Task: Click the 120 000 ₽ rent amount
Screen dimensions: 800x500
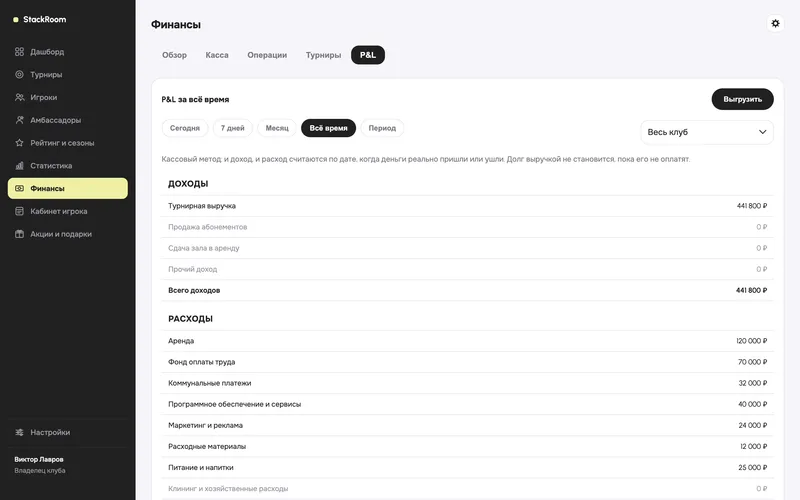Action: [752, 341]
